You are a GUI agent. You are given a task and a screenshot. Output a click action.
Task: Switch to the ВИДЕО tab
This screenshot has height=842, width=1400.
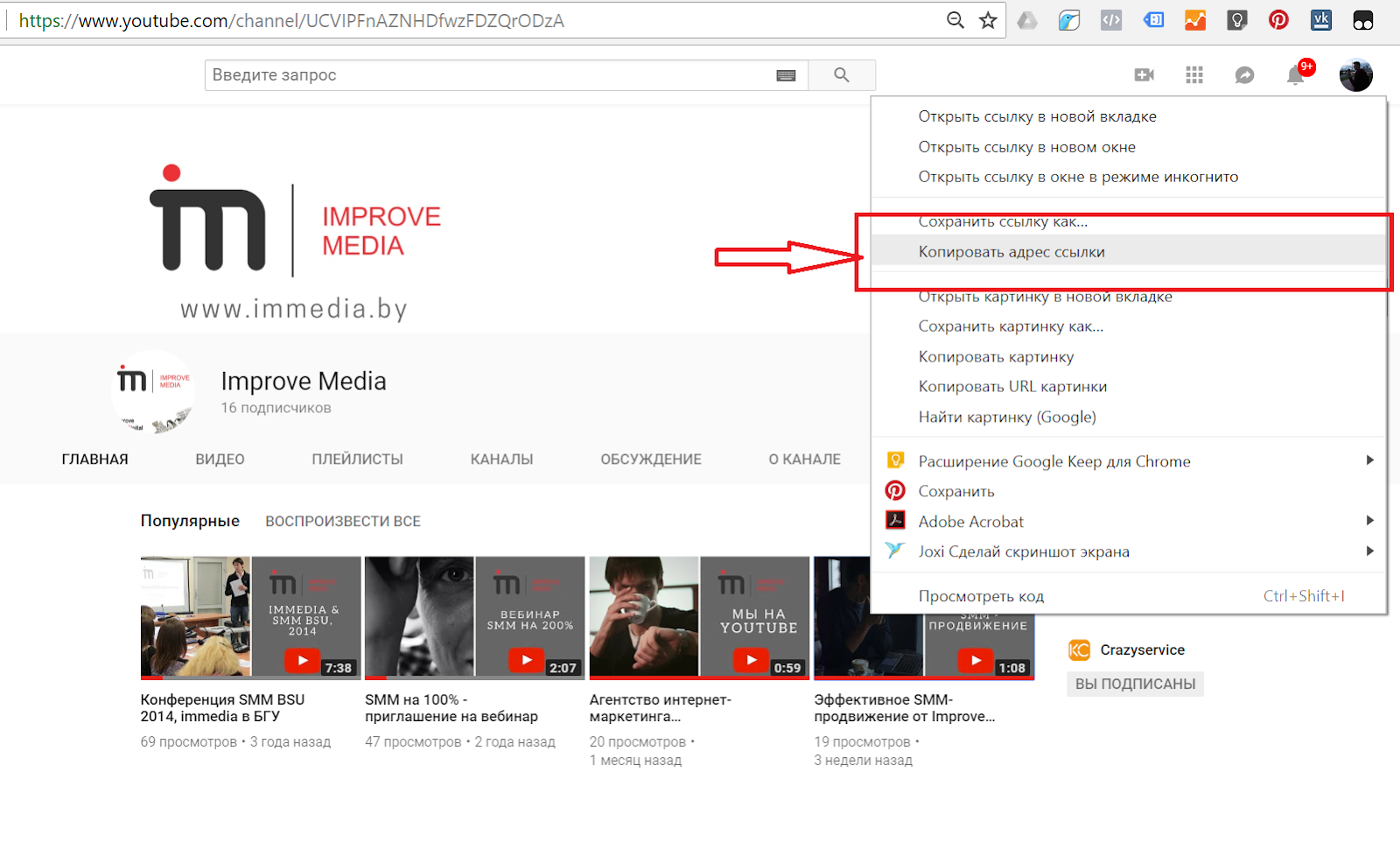[x=220, y=460]
